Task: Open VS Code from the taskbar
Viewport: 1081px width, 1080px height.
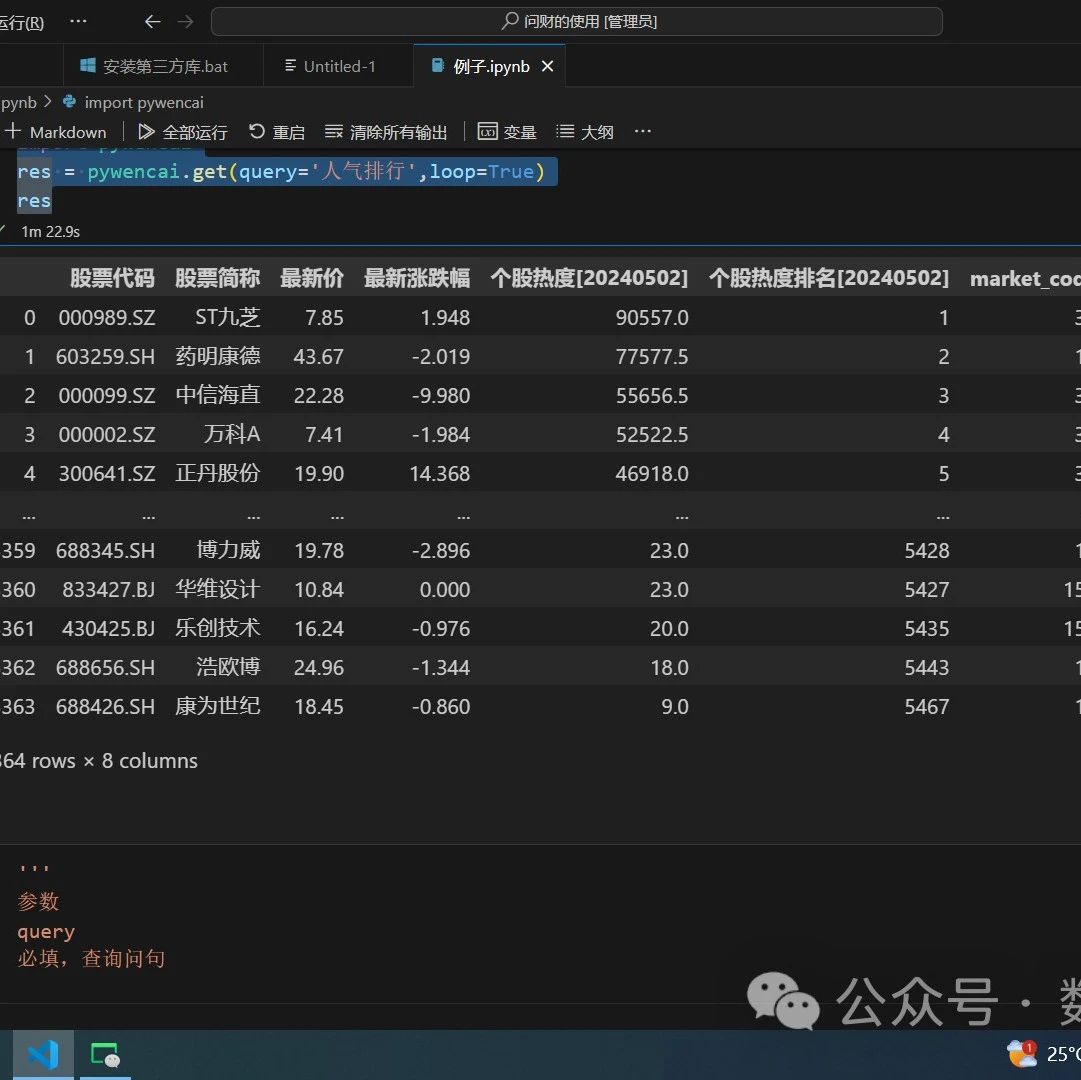Action: coord(43,1054)
